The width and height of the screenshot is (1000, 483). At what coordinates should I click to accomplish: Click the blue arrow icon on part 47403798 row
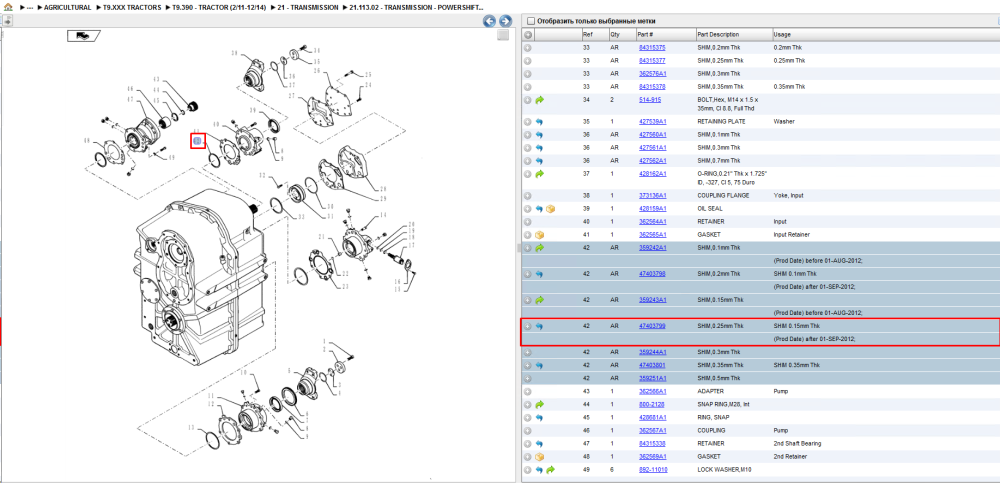coord(539,274)
